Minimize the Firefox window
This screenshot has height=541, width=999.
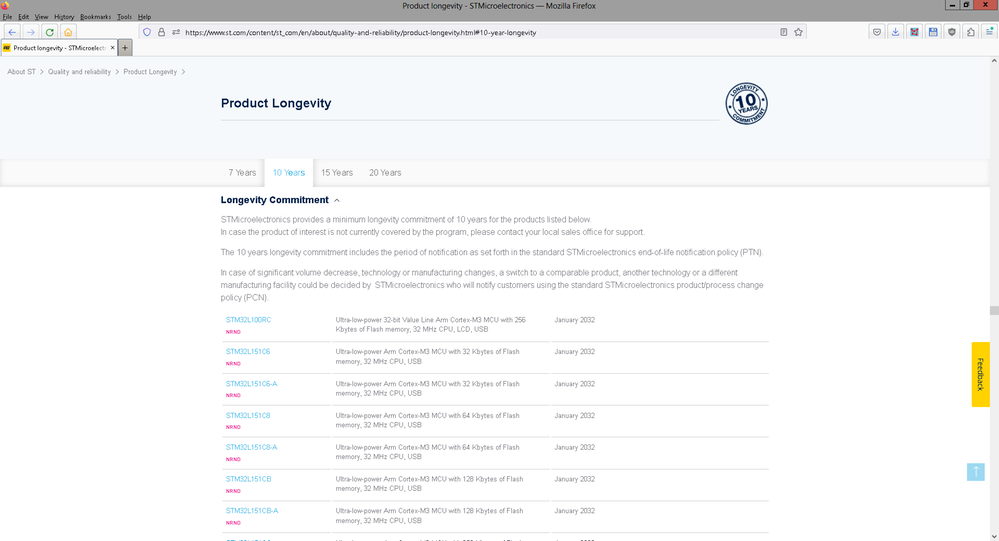click(x=952, y=5)
